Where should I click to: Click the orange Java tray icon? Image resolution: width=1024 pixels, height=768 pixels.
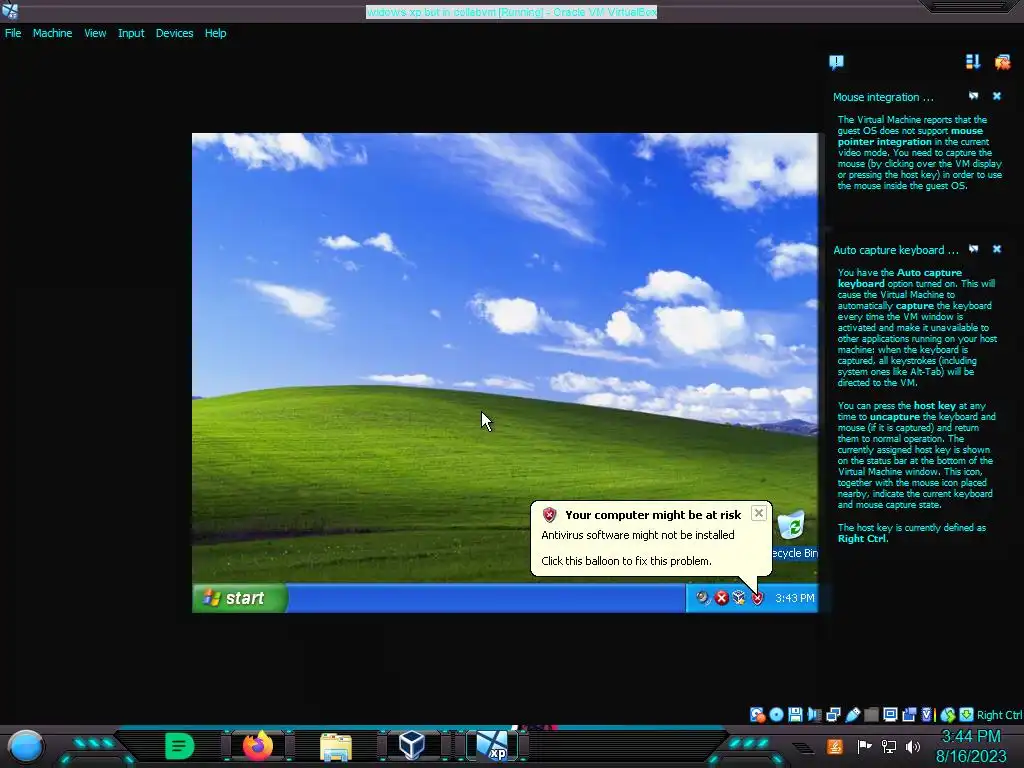[x=835, y=746]
